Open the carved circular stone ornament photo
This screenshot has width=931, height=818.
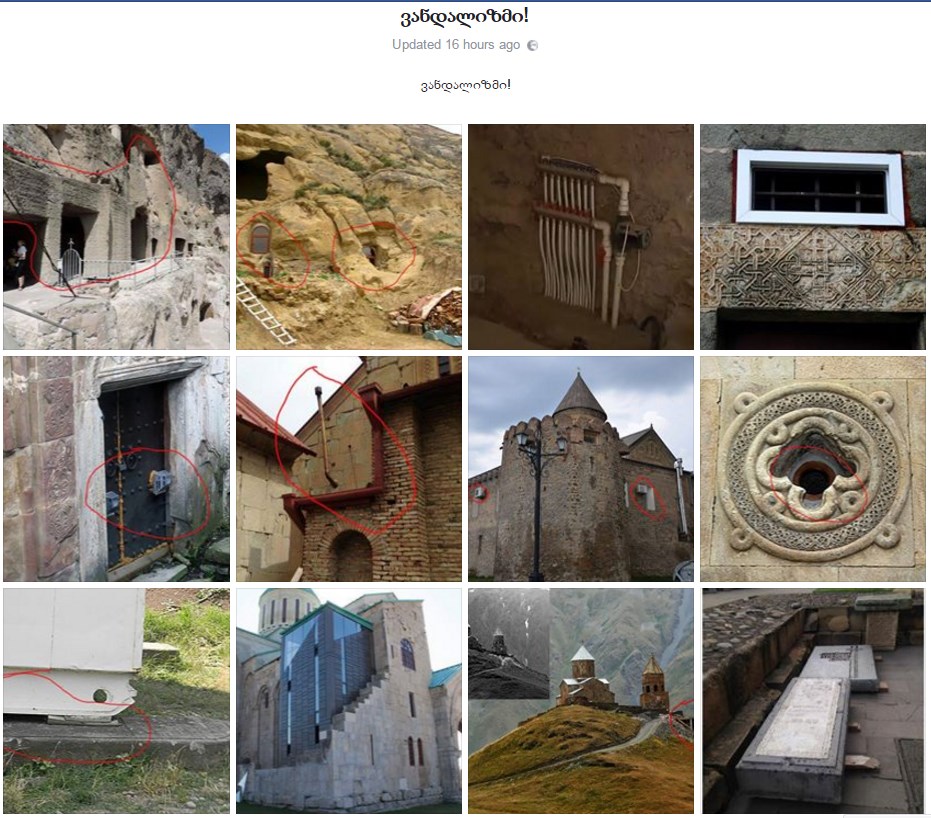[813, 469]
